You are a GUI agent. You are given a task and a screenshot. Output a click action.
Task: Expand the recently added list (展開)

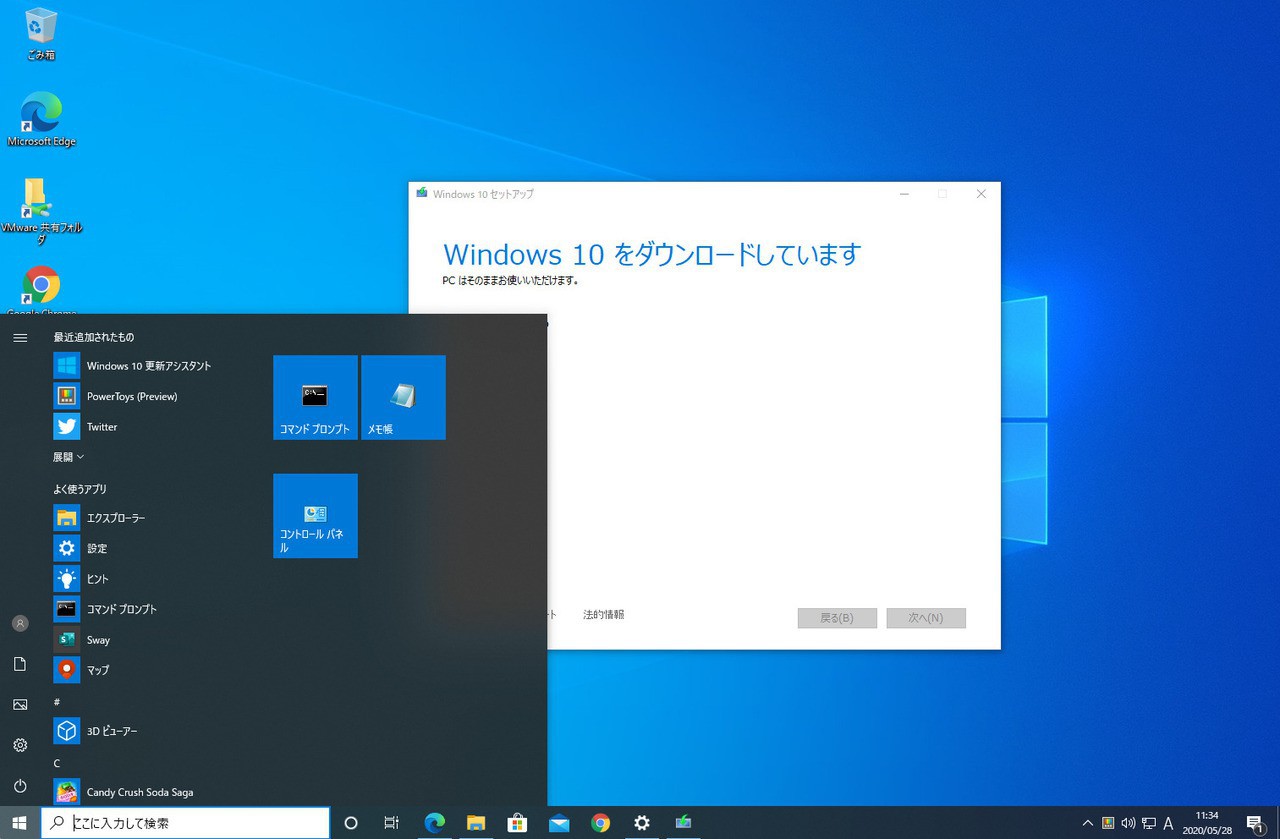click(x=68, y=457)
